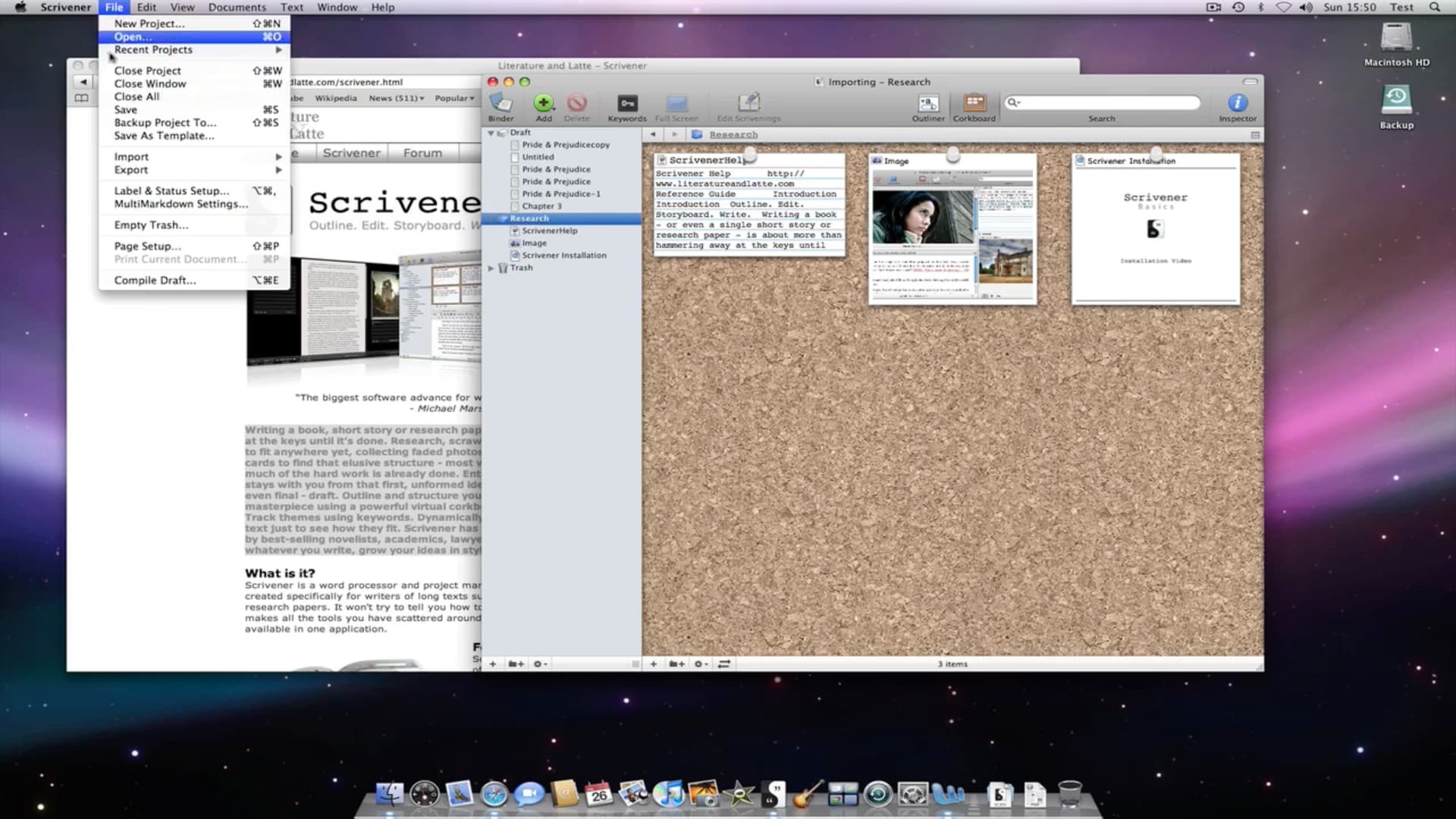Viewport: 1456px width, 819px height.
Task: Click the Edit Scrivenings toolbar icon
Action: tap(748, 107)
